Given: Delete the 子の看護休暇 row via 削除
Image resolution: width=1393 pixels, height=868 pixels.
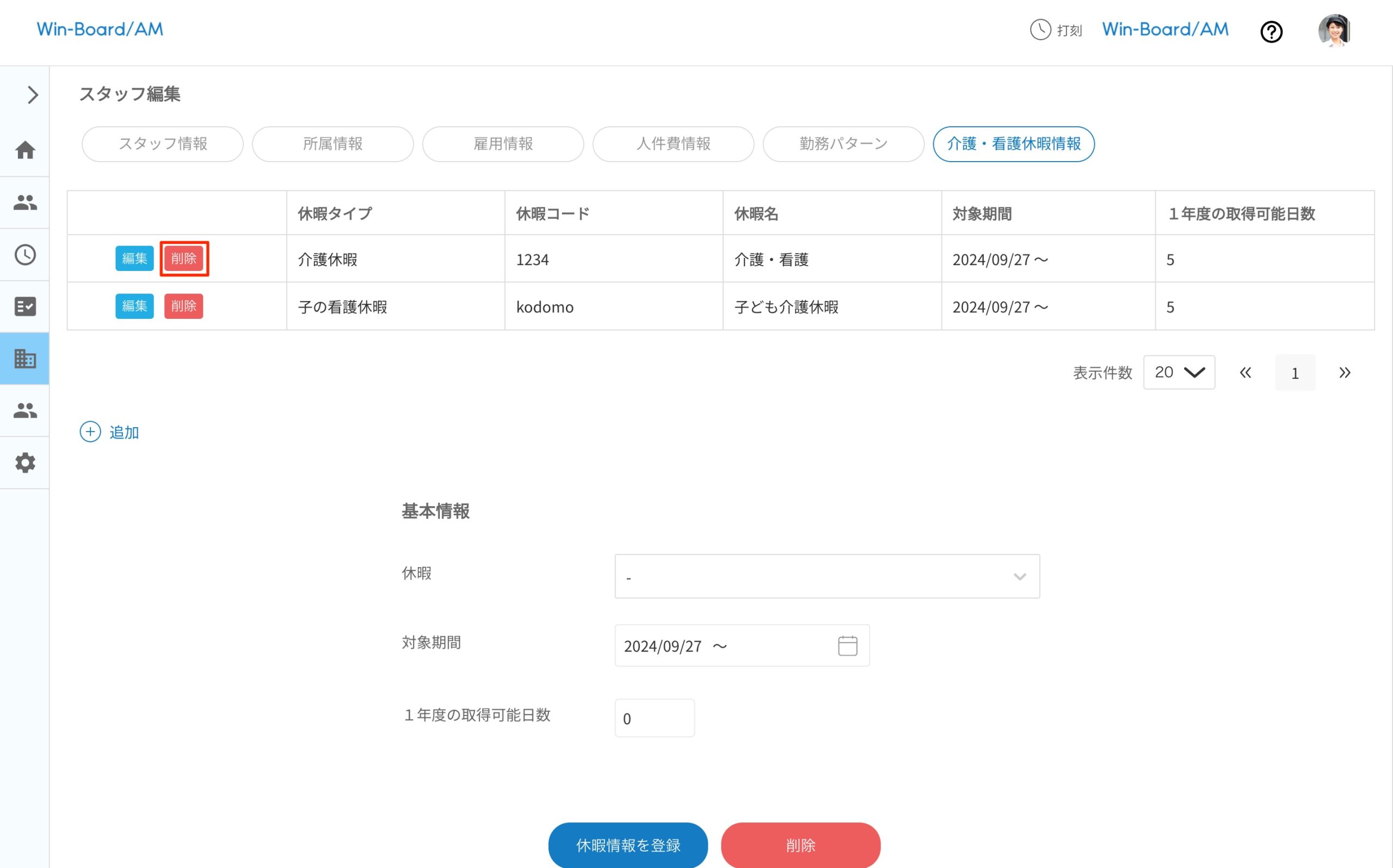Looking at the screenshot, I should tap(184, 306).
